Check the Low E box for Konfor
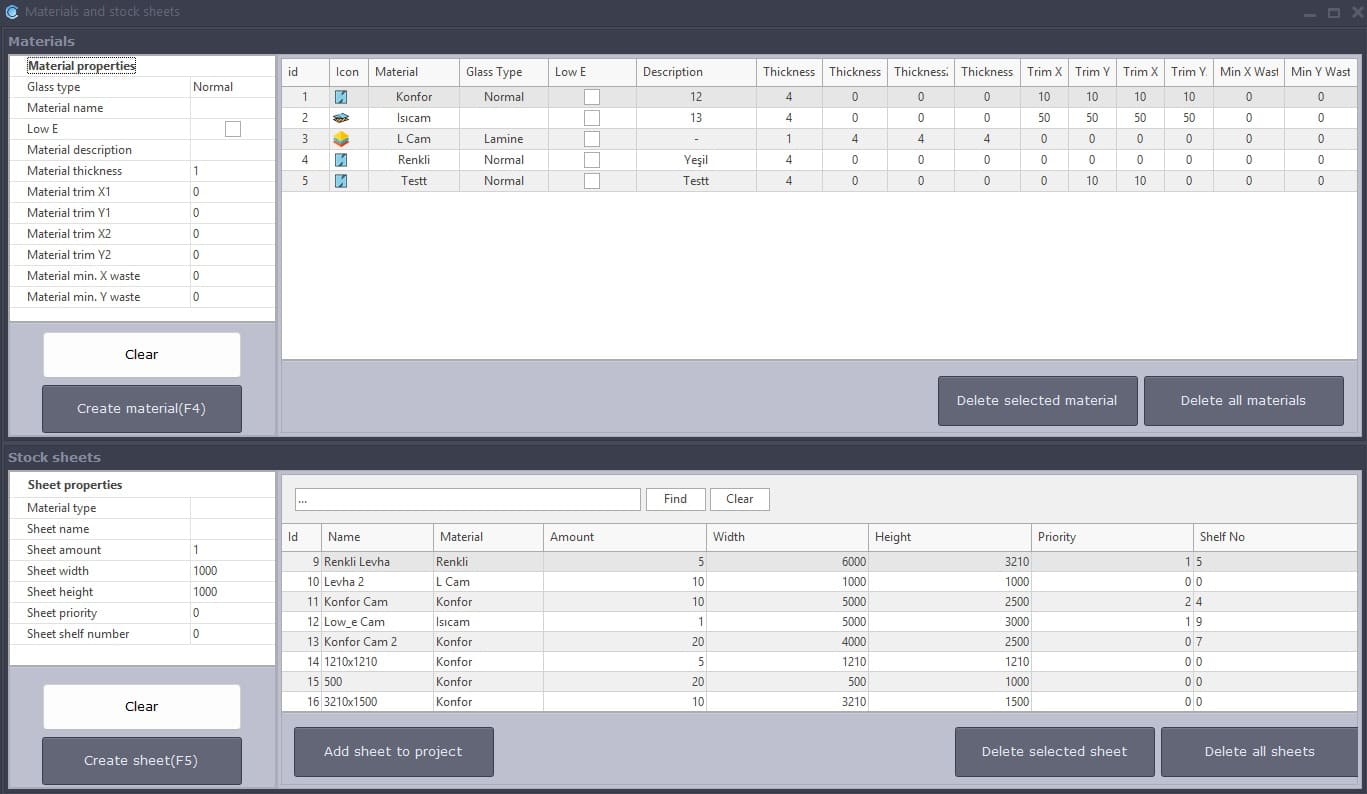 tap(591, 96)
